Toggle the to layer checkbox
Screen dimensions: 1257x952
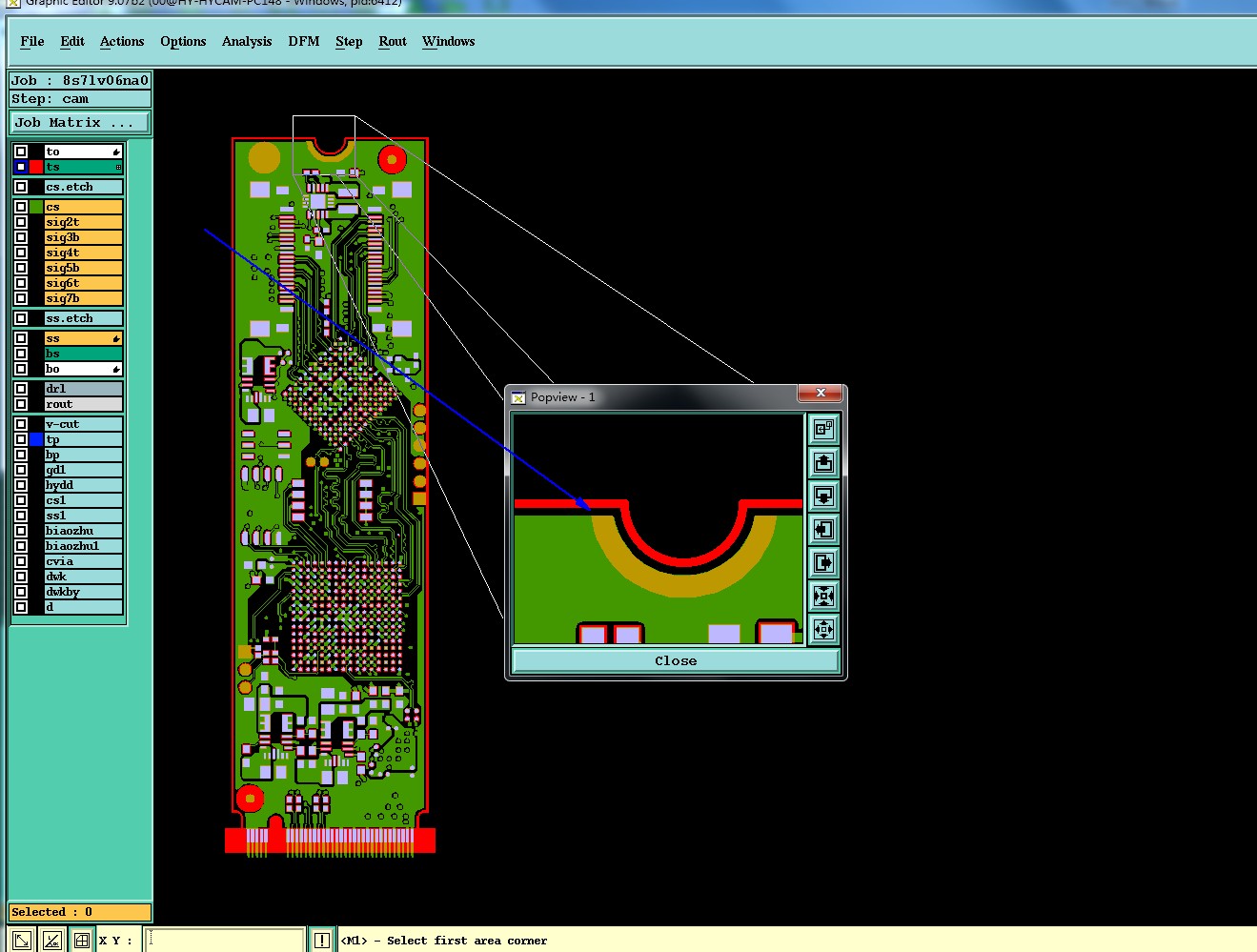(21, 152)
